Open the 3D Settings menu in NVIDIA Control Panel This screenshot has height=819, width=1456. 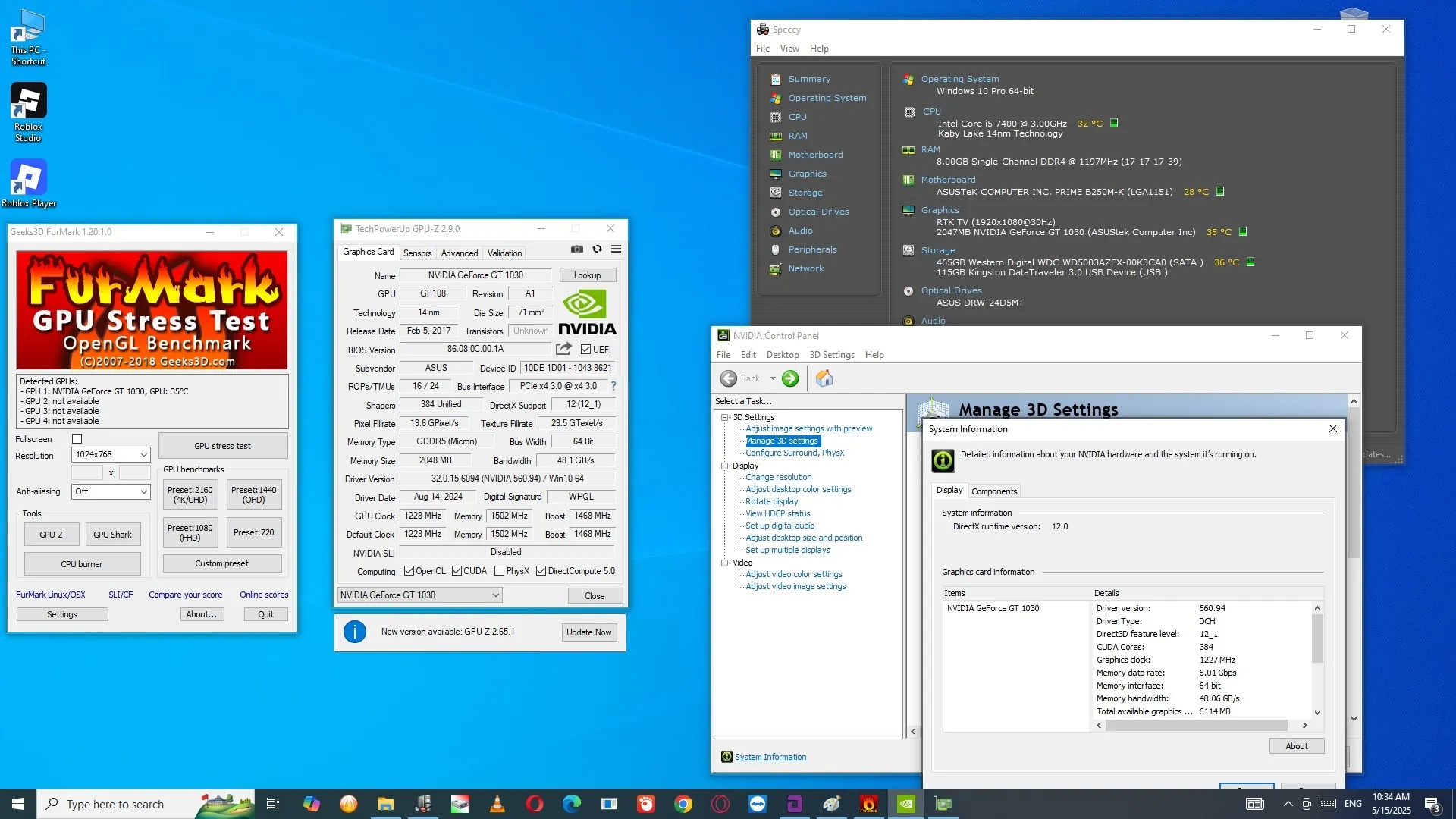point(831,355)
